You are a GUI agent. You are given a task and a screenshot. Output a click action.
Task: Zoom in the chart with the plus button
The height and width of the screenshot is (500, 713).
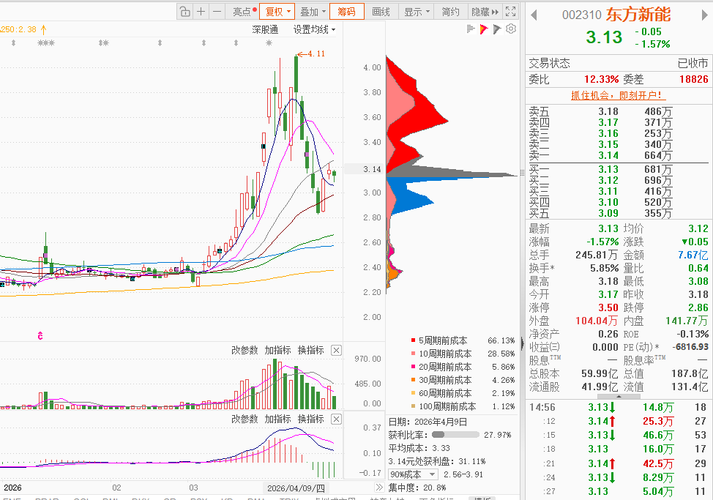tap(201, 12)
